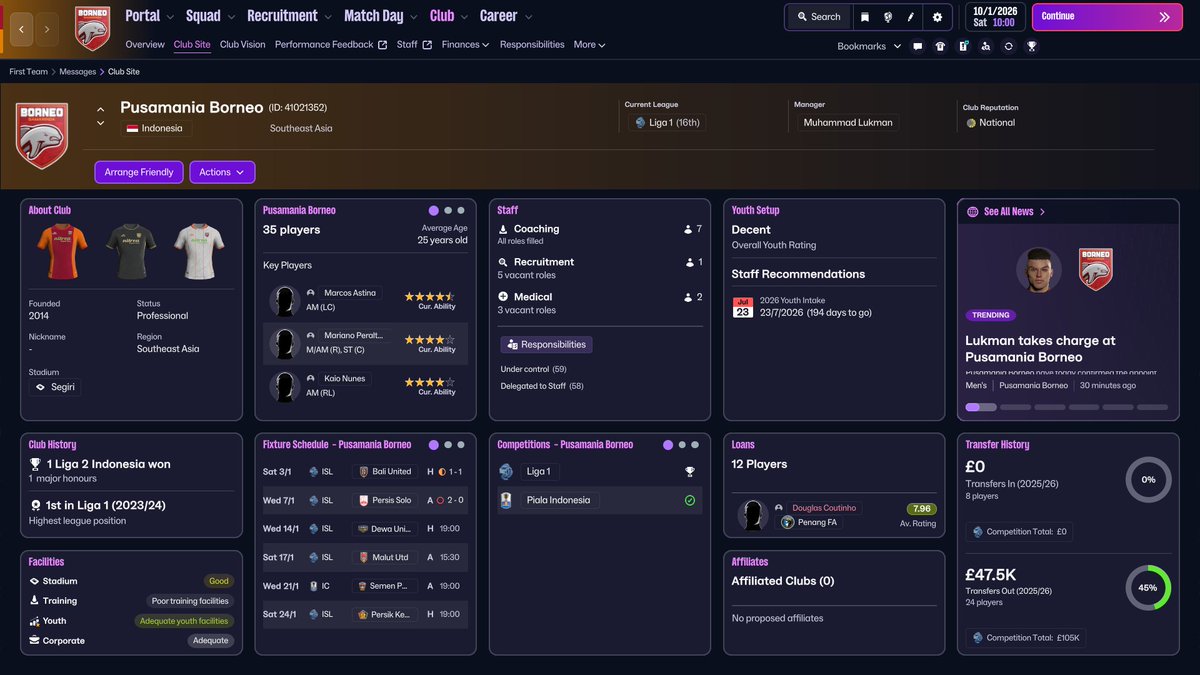Image resolution: width=1200 pixels, height=675 pixels.
Task: Open the Medical plus icon in Staff
Action: 503,297
